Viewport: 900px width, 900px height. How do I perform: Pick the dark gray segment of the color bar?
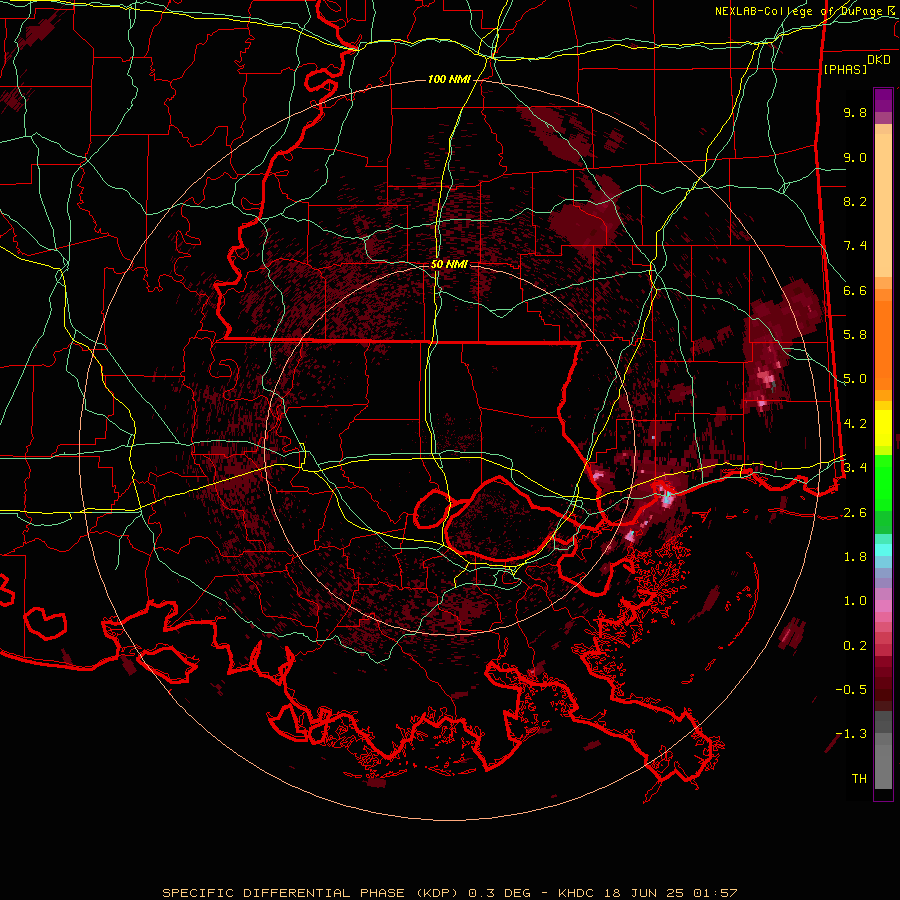click(883, 721)
